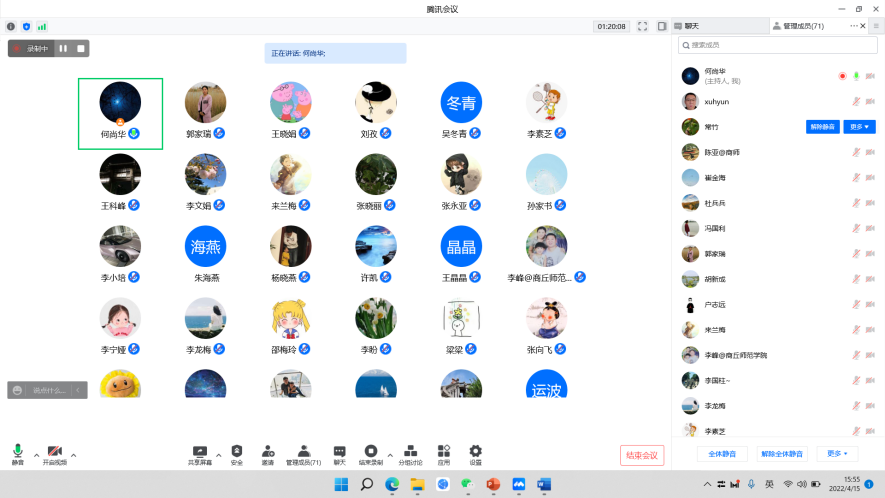The height and width of the screenshot is (498, 885).
Task: Select the 管理成员(71) tab
Action: (803, 25)
